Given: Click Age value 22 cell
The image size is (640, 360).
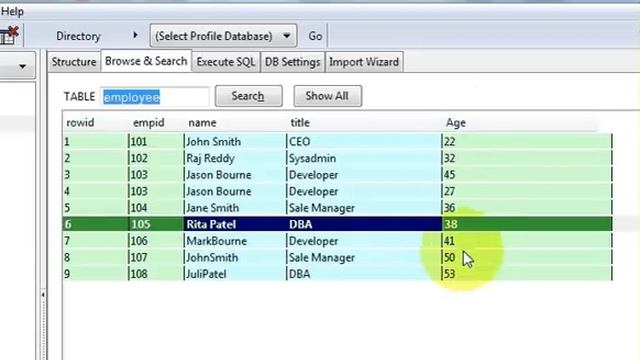Looking at the screenshot, I should pos(527,142).
